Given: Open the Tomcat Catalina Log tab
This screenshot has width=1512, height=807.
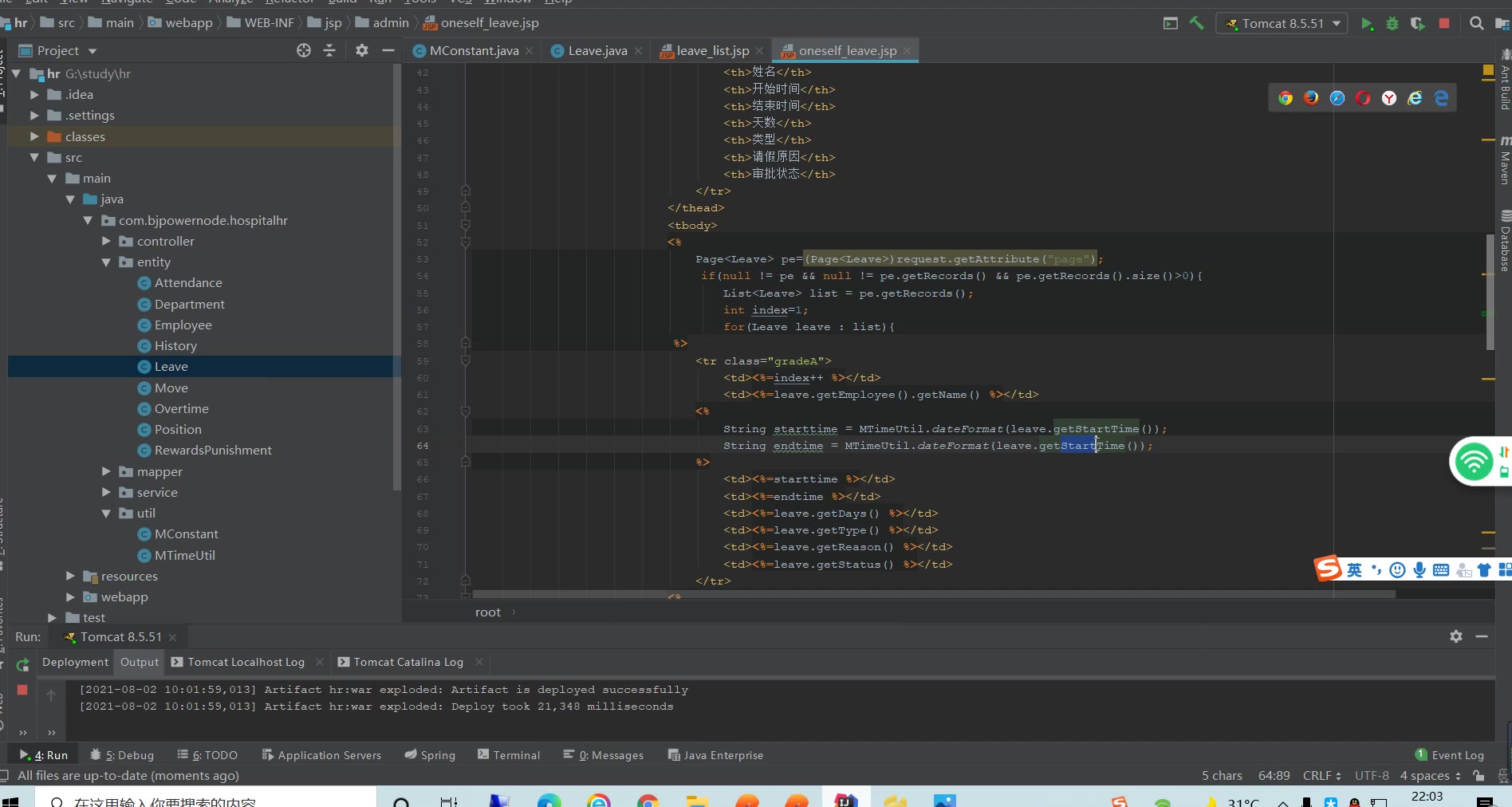Looking at the screenshot, I should click(x=408, y=663).
